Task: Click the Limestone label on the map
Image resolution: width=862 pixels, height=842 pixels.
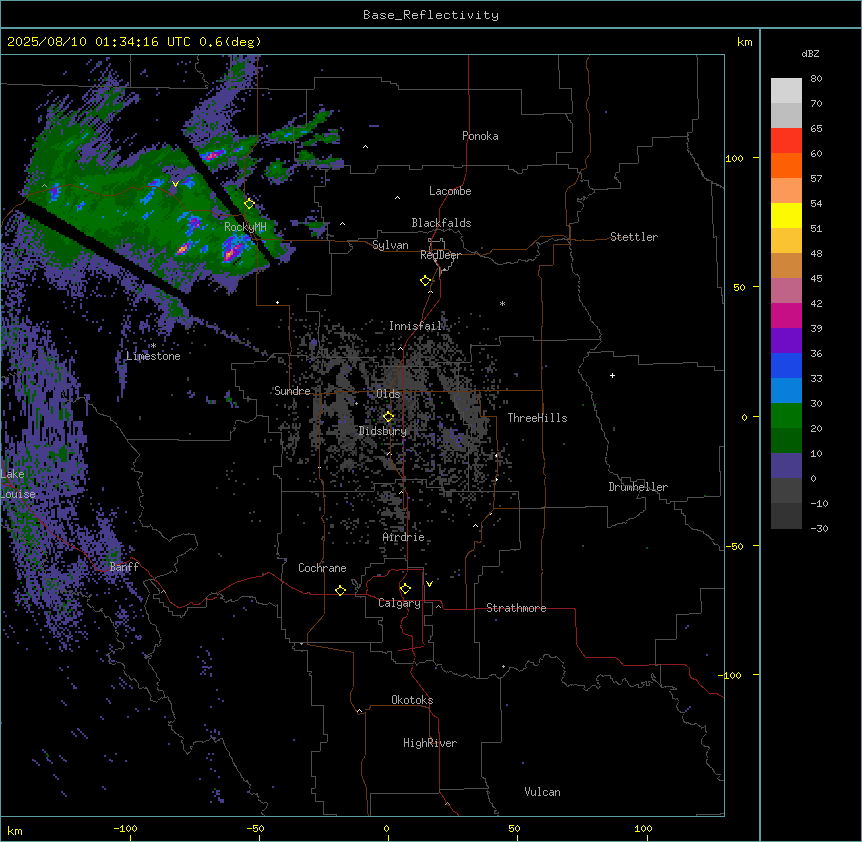Action: tap(153, 356)
